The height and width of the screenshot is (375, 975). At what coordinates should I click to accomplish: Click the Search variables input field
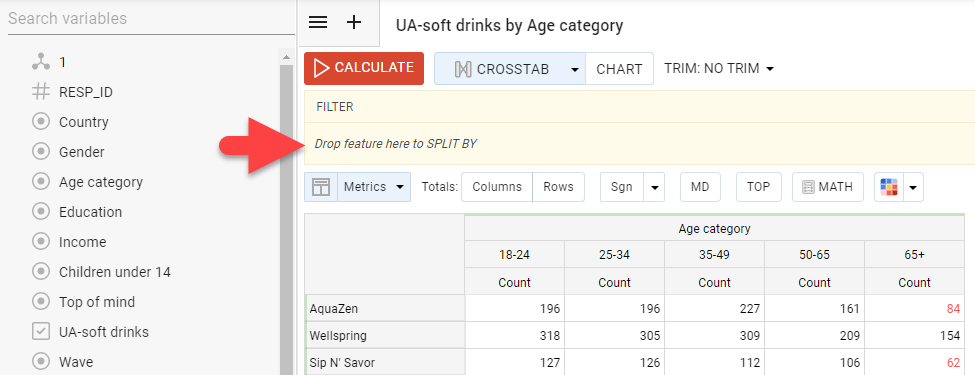[x=150, y=19]
